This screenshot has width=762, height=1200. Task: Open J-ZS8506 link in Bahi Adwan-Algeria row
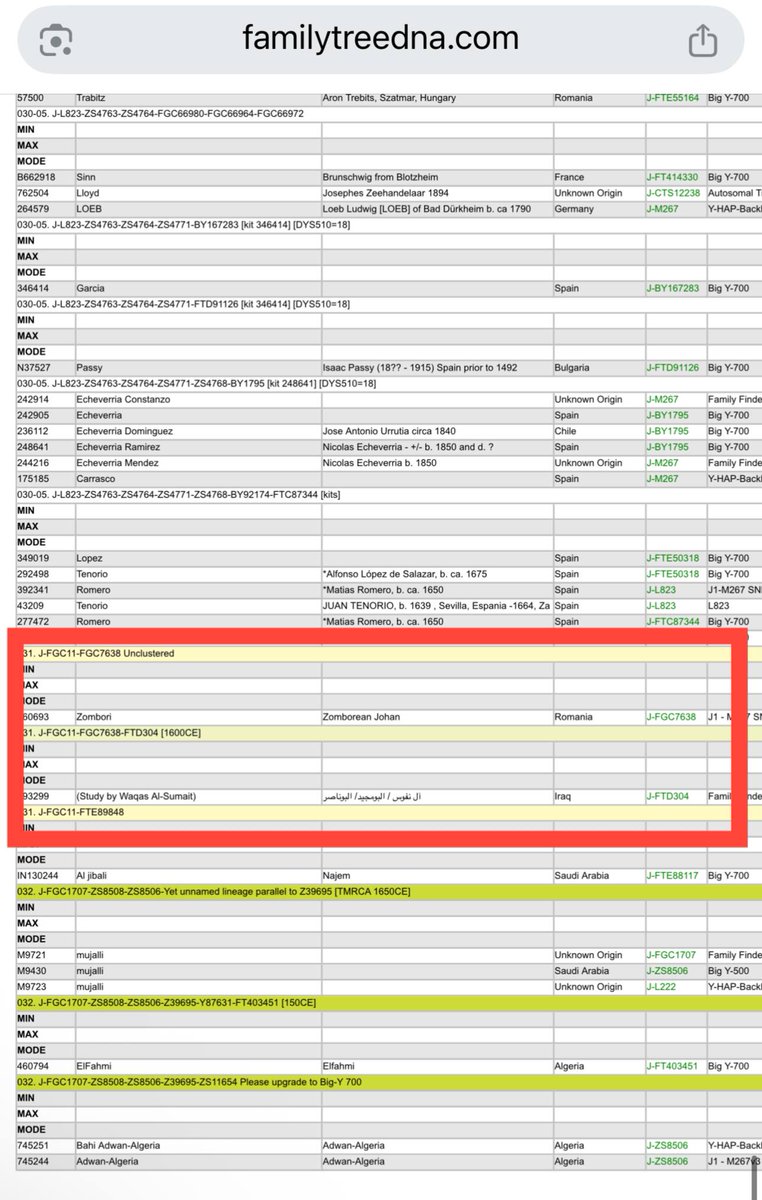669,1146
